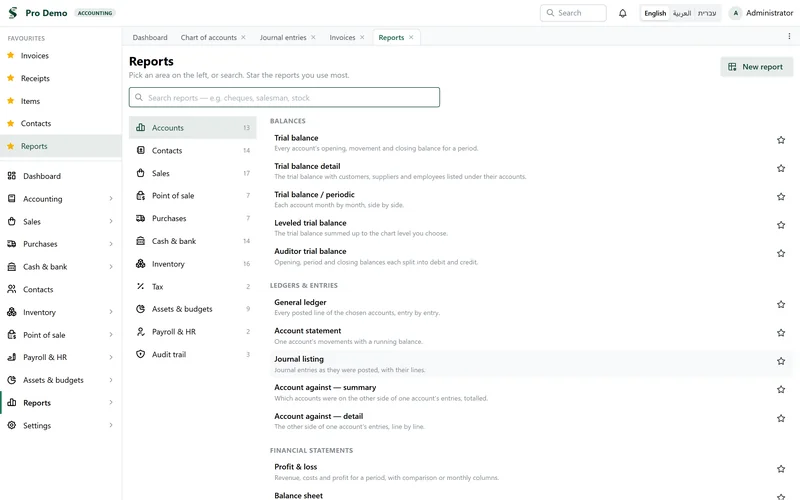
Task: Expand the Payroll & HR sidebar chevron
Action: click(111, 357)
